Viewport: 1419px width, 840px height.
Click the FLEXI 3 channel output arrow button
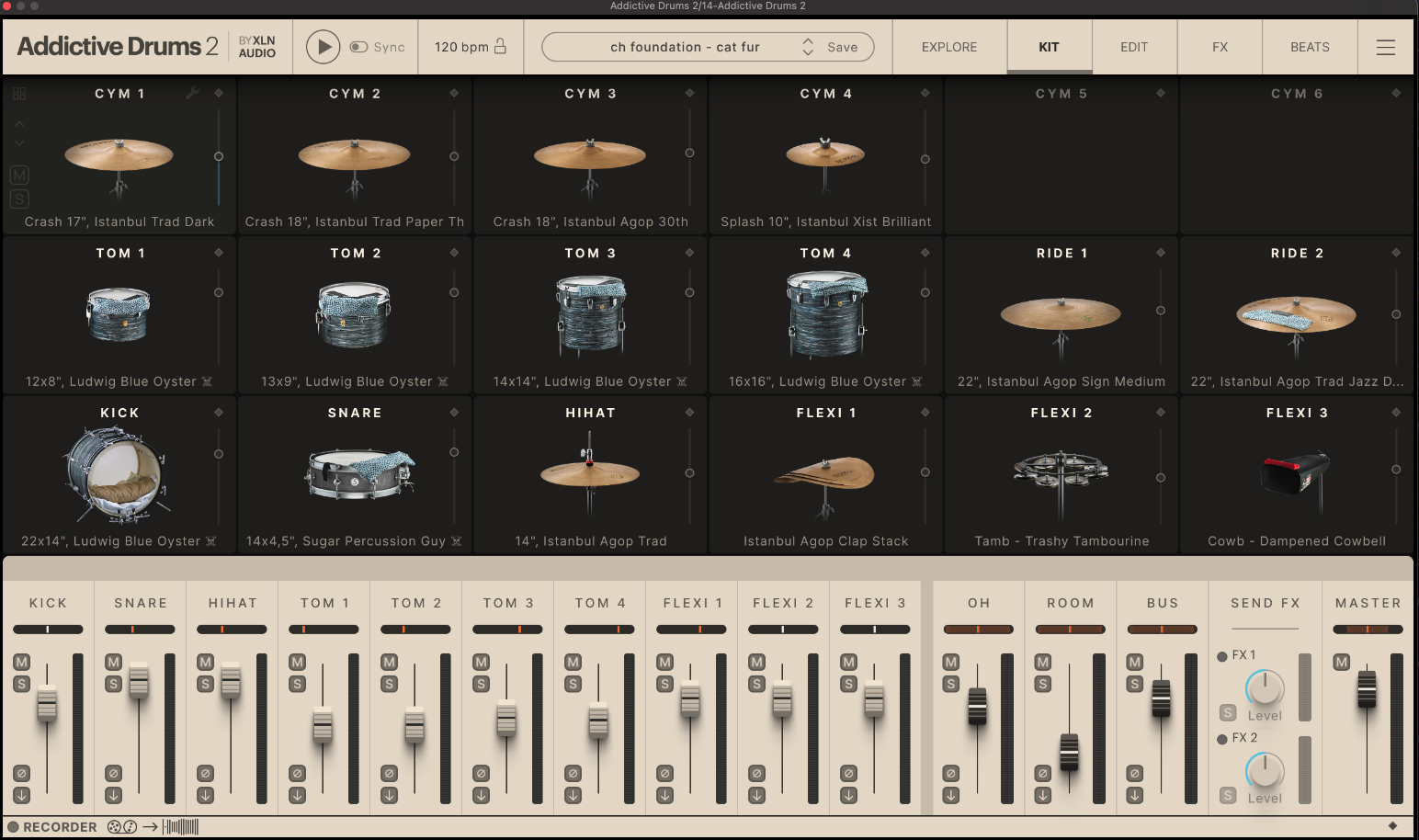(x=848, y=796)
